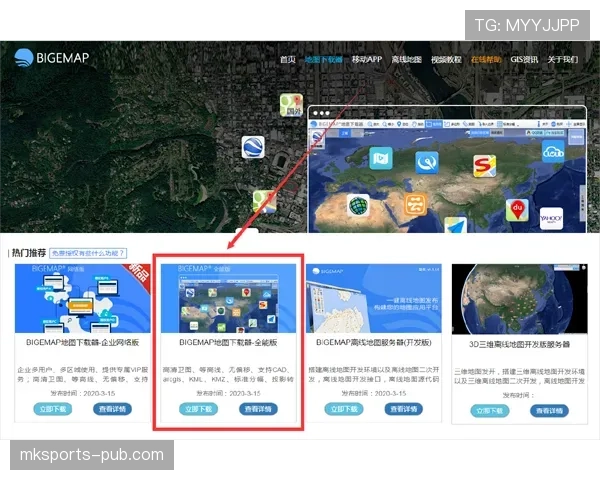
Task: Click the Yahoo map icon
Action: tap(551, 219)
